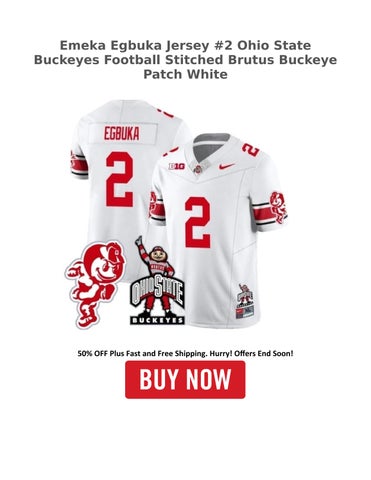Viewport: 371px width, 480px height.
Task: Click the B1G conference logo on jersey
Action: tap(174, 165)
